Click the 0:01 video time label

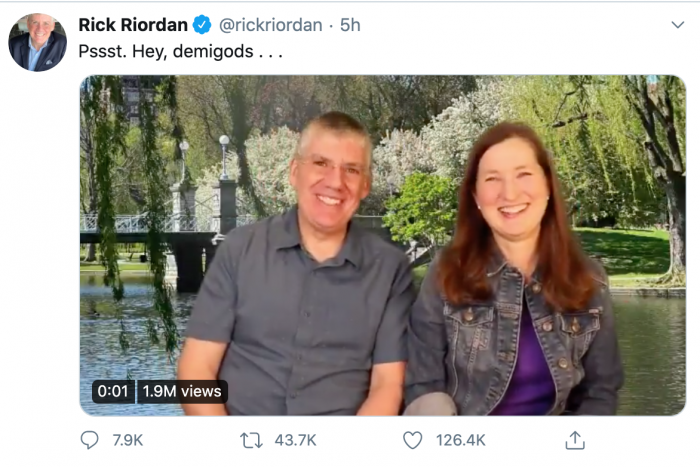[x=112, y=391]
